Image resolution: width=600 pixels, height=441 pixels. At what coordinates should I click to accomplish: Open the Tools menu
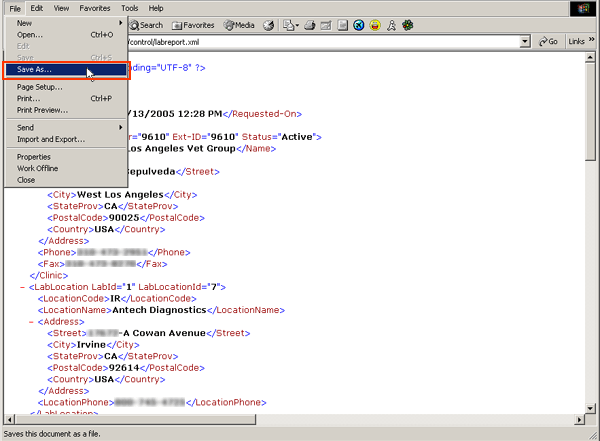[130, 8]
